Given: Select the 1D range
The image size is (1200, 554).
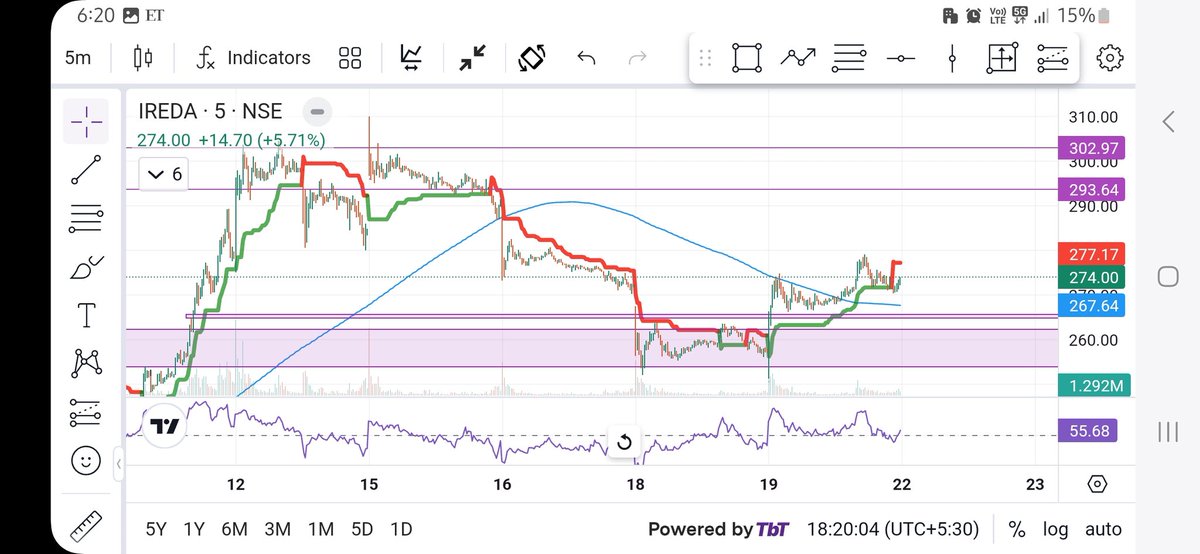Looking at the screenshot, I should [x=400, y=529].
